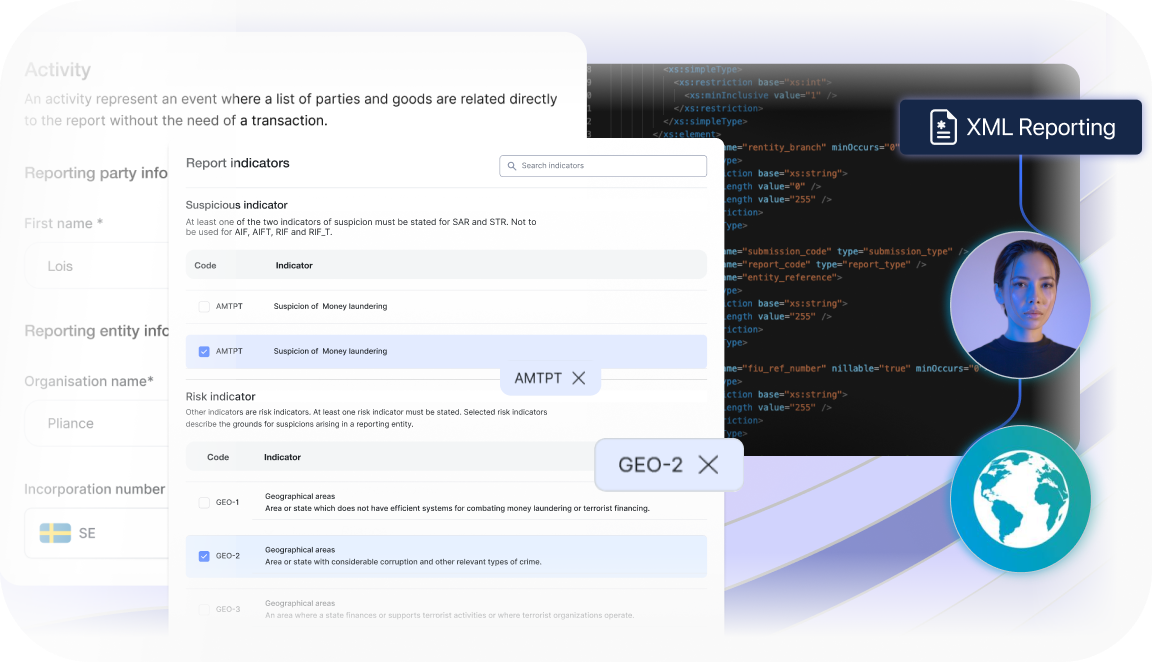Click the entity_reference line in XML code
The width and height of the screenshot is (1152, 662).
point(783,278)
